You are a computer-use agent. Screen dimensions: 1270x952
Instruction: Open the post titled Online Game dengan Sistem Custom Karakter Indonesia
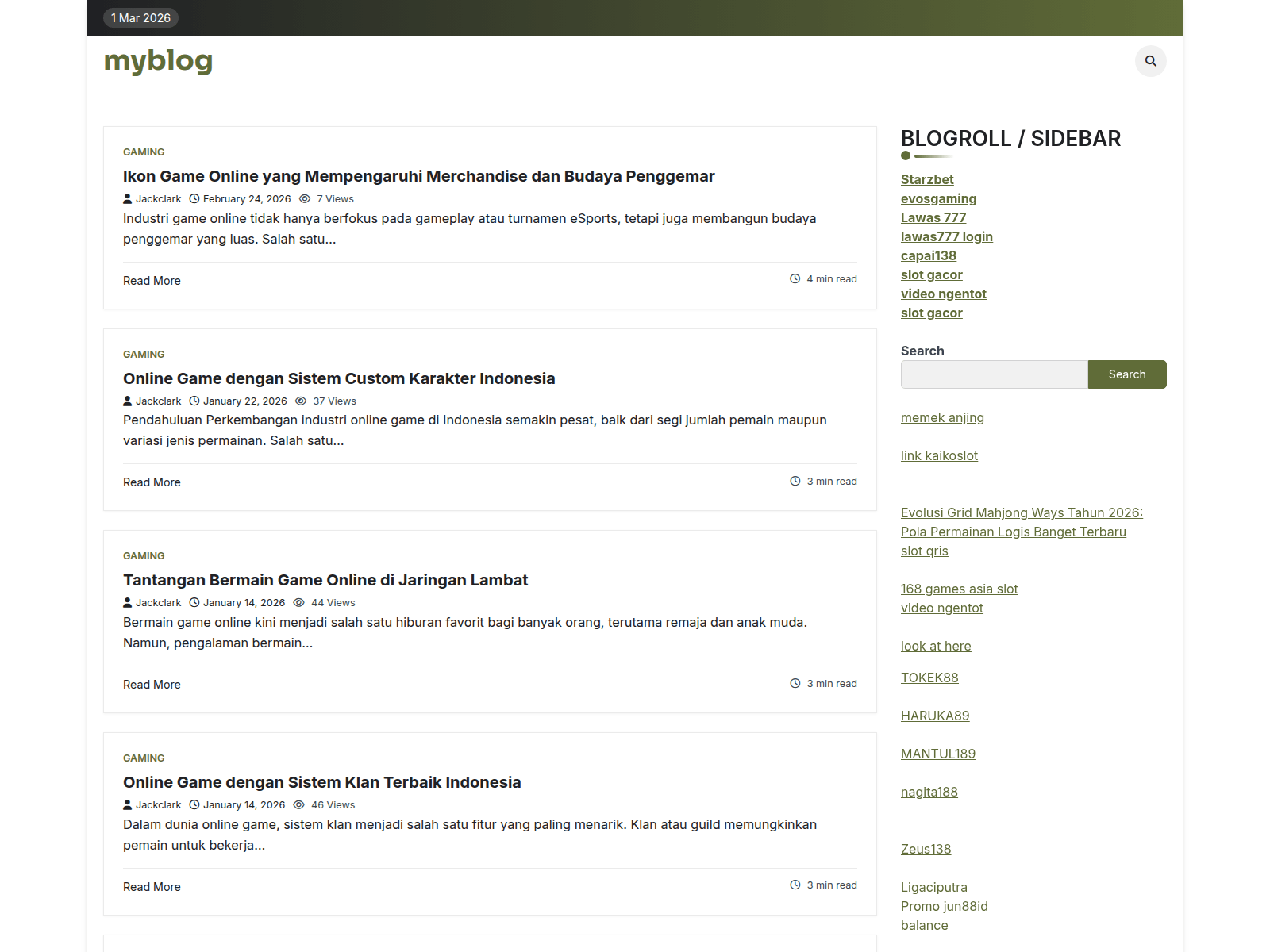[339, 378]
